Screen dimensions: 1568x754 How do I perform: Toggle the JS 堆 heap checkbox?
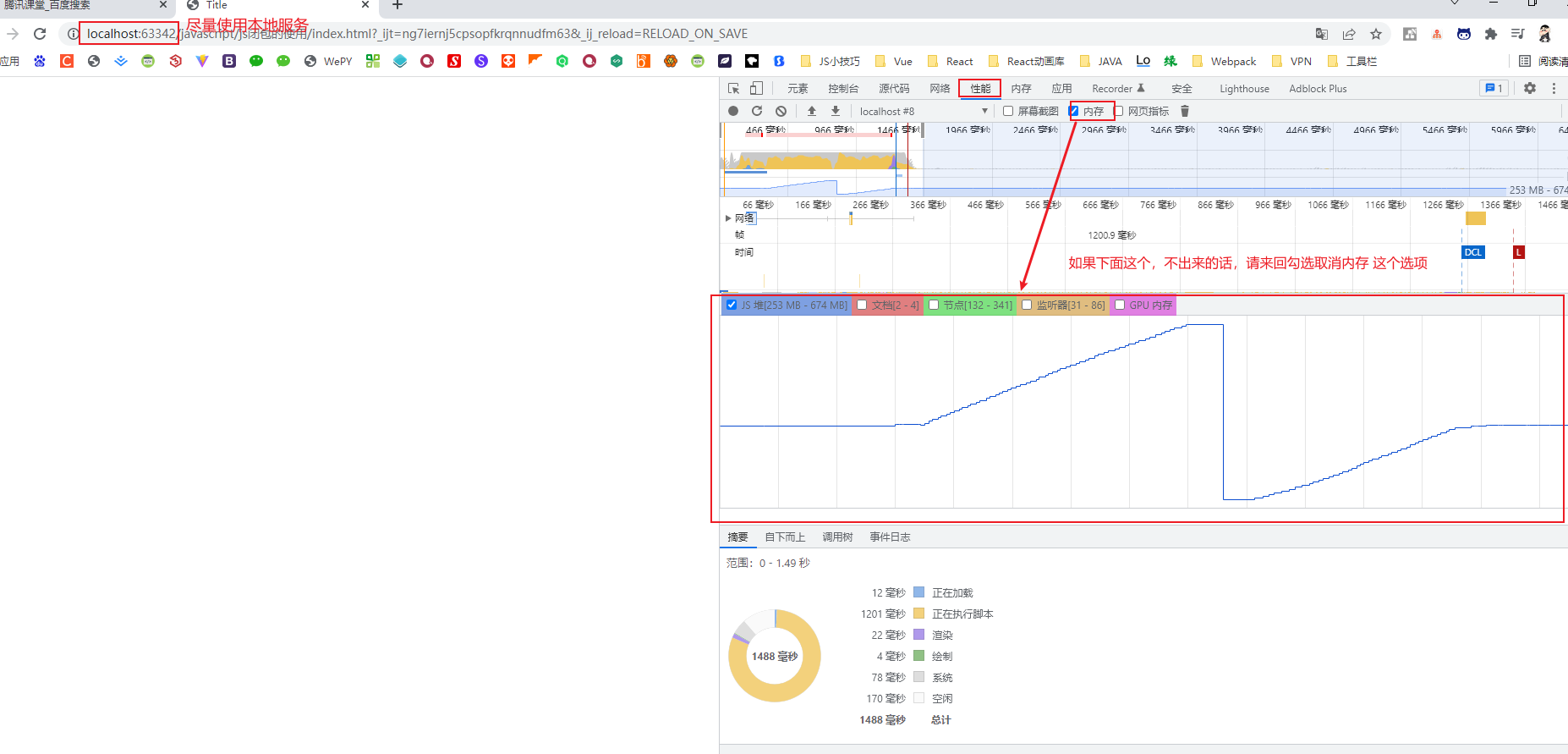pyautogui.click(x=732, y=305)
